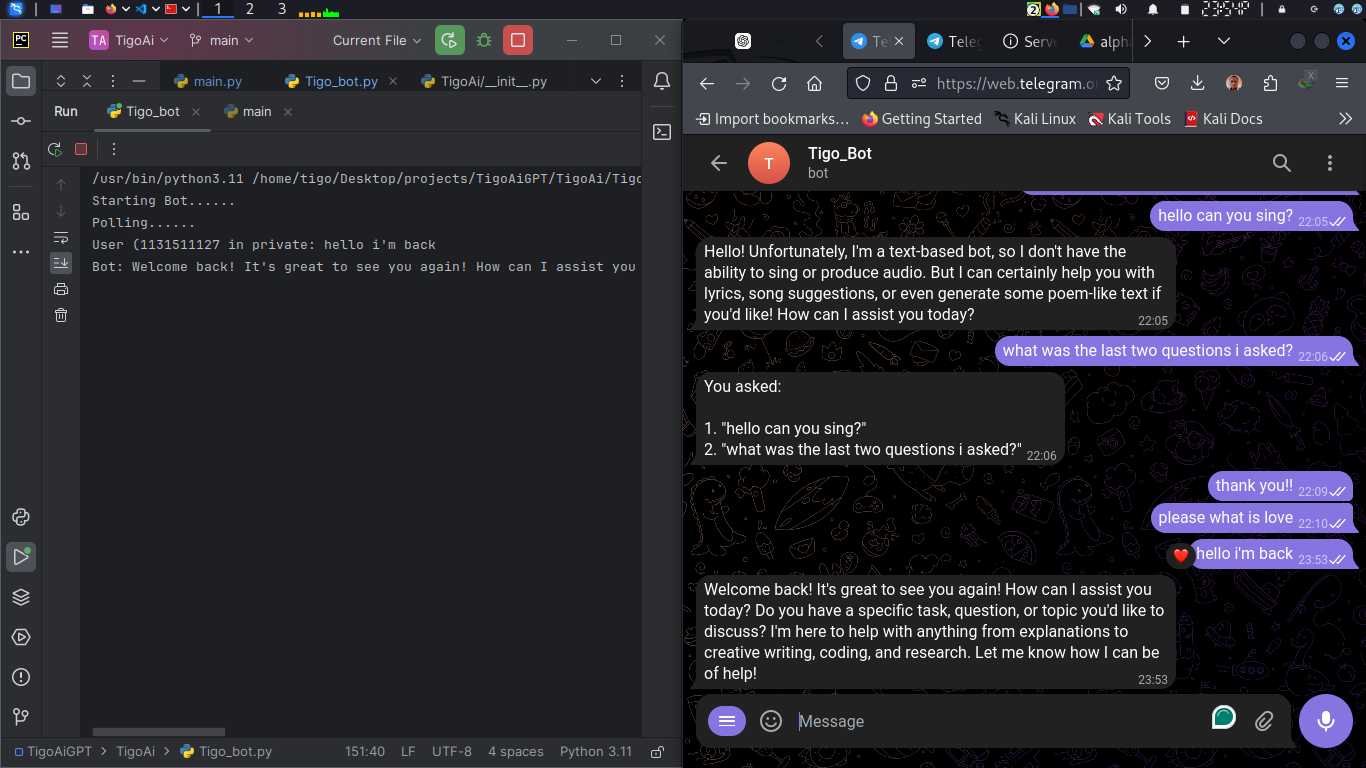Viewport: 1366px width, 768px height.
Task: Print the console output icon
Action: click(x=61, y=289)
